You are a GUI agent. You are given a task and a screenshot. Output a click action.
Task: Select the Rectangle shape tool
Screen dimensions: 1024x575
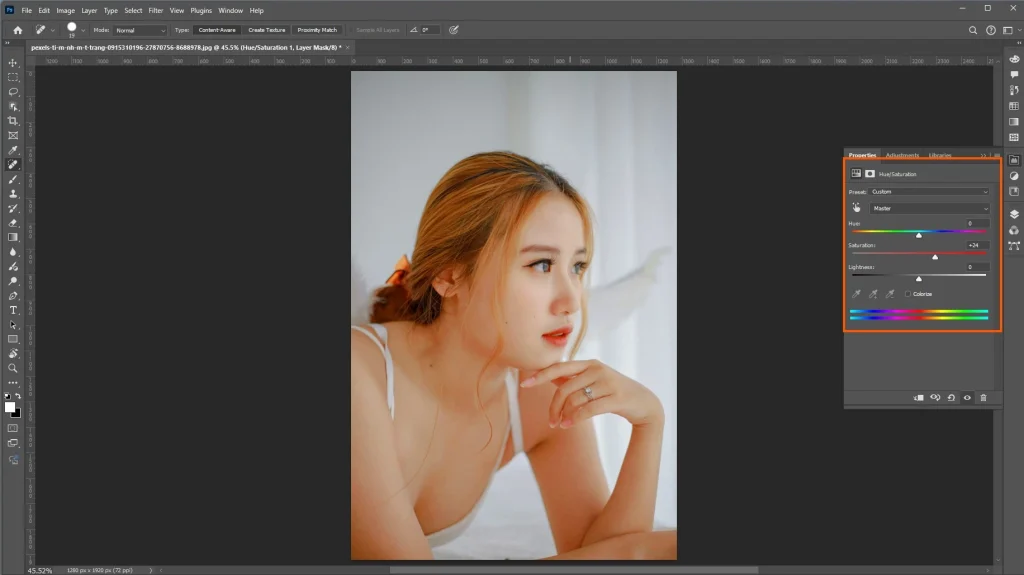point(13,339)
